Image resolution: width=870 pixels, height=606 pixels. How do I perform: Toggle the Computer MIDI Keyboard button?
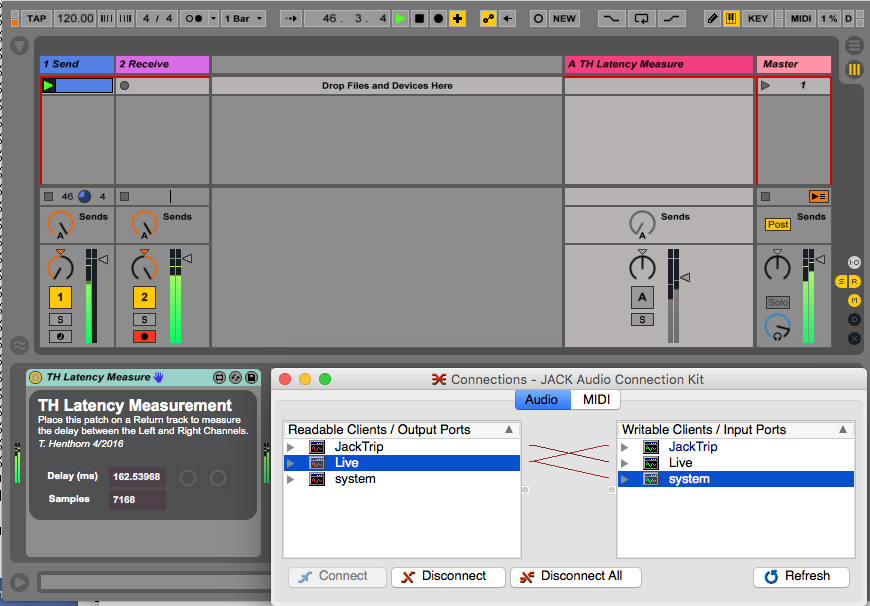(x=731, y=19)
